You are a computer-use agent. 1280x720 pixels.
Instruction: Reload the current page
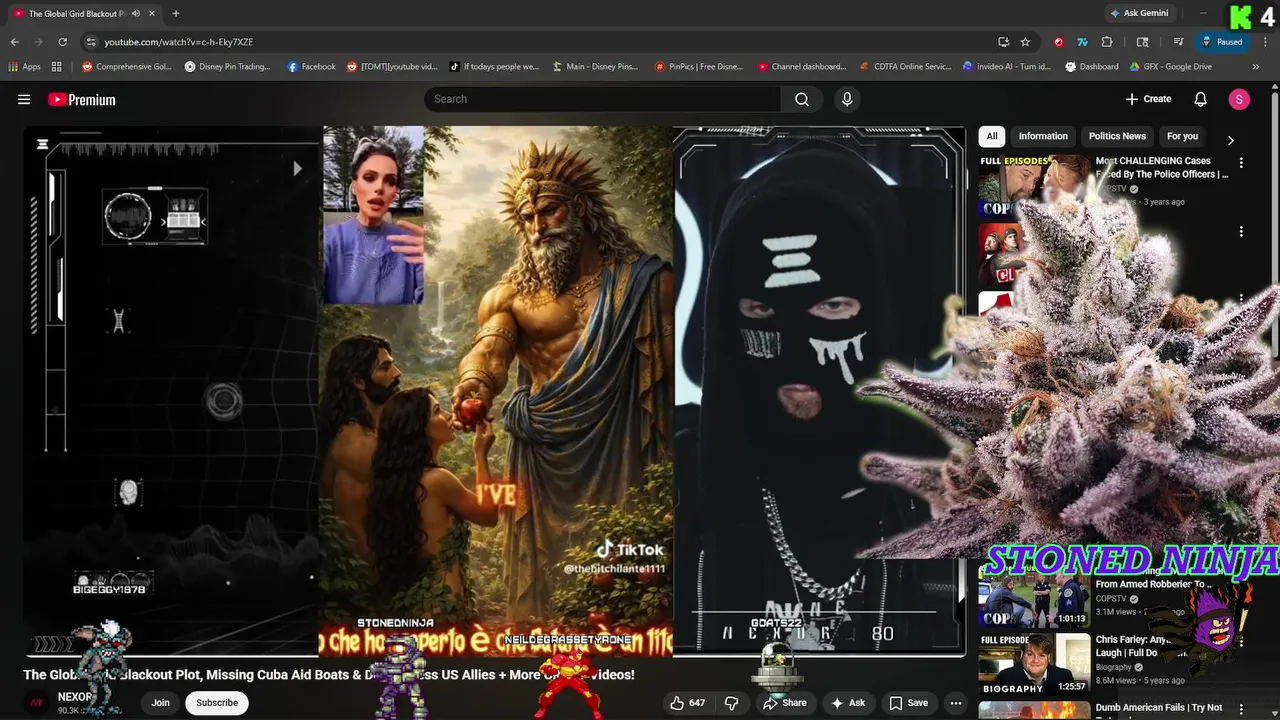coord(62,42)
